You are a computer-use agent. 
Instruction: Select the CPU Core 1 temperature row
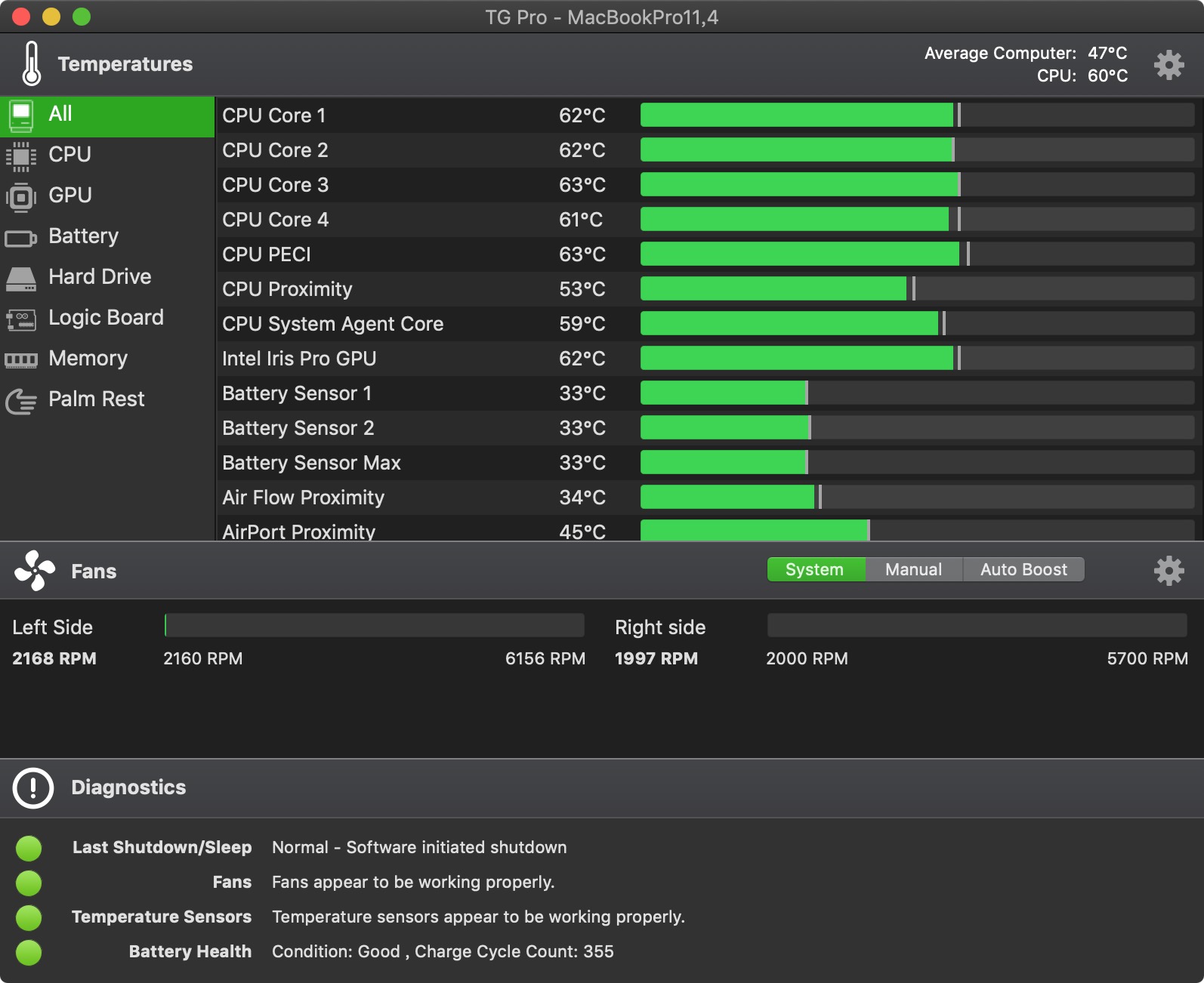[x=709, y=116]
